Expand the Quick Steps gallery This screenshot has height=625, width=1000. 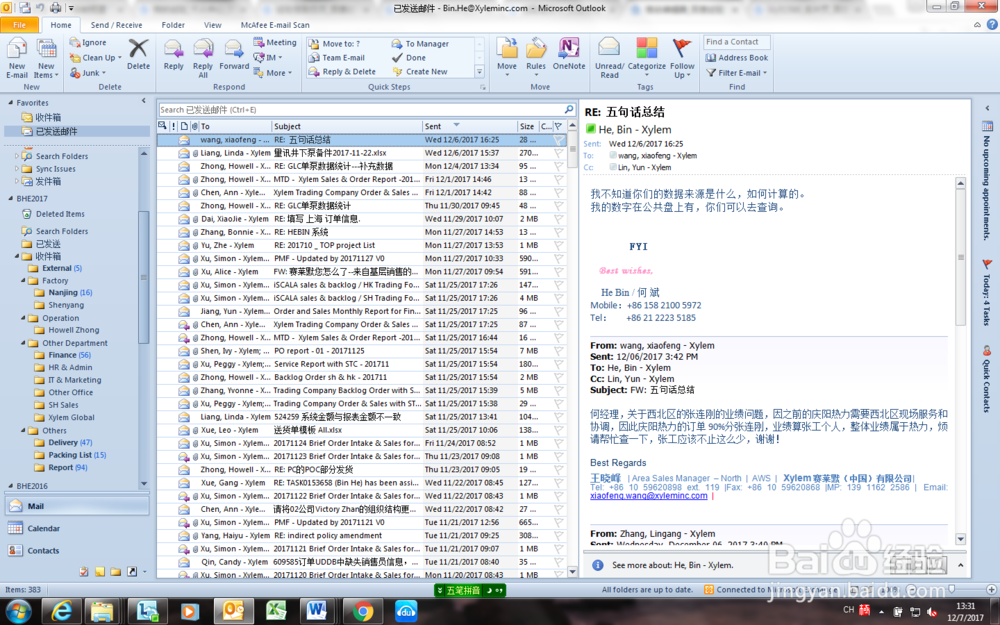(480, 71)
